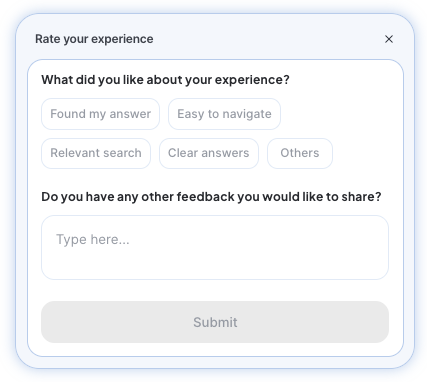
Task: Choose the Relevant search chip
Action: click(x=96, y=153)
